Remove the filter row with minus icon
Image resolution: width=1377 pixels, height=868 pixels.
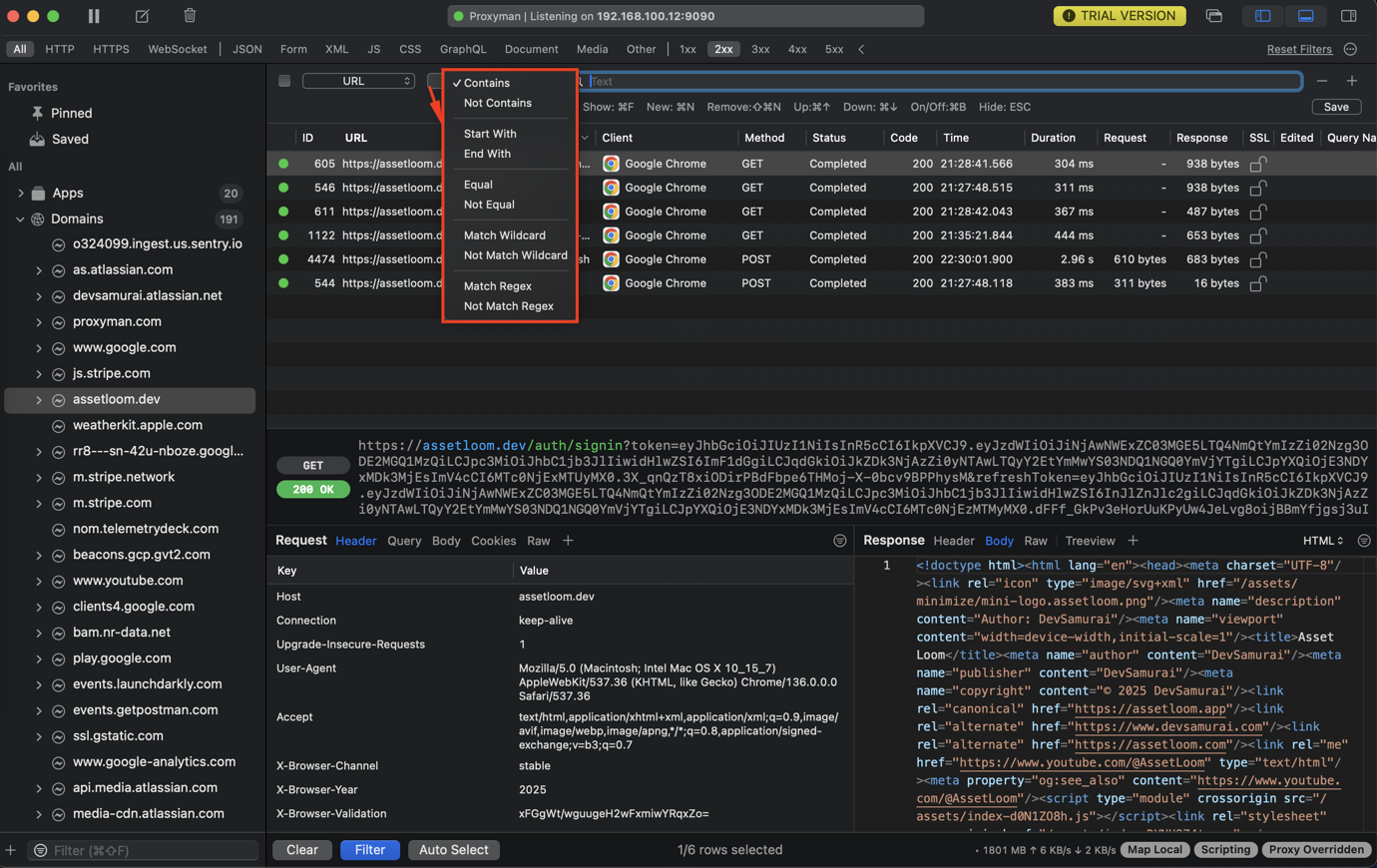1322,81
